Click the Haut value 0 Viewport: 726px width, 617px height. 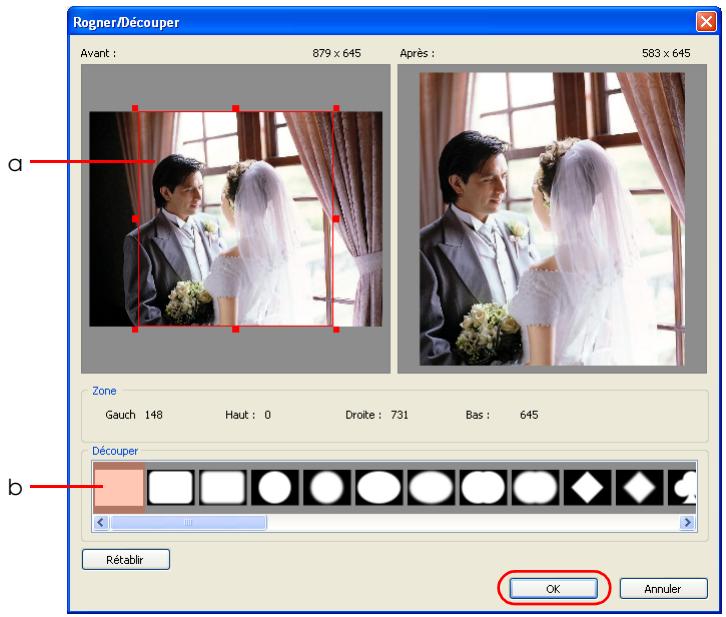(x=268, y=415)
